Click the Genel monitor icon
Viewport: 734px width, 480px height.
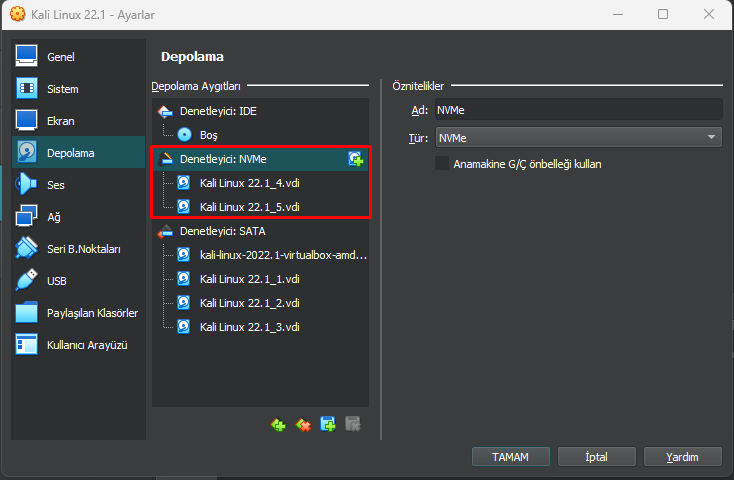tap(27, 56)
